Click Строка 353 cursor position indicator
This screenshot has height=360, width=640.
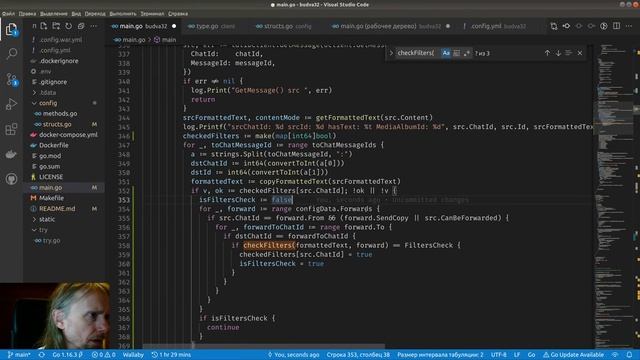click(x=358, y=355)
